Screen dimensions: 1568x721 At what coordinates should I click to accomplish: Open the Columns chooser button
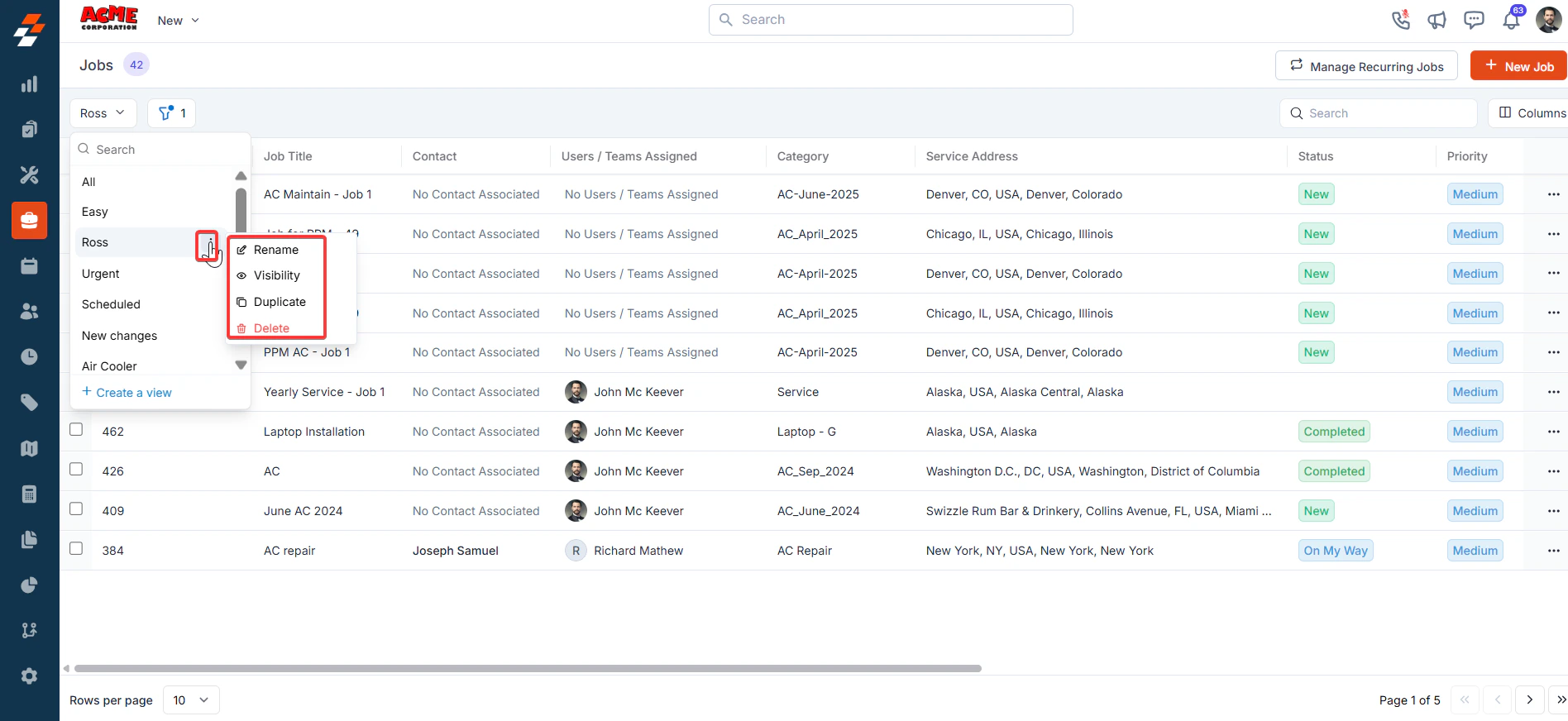click(1528, 113)
